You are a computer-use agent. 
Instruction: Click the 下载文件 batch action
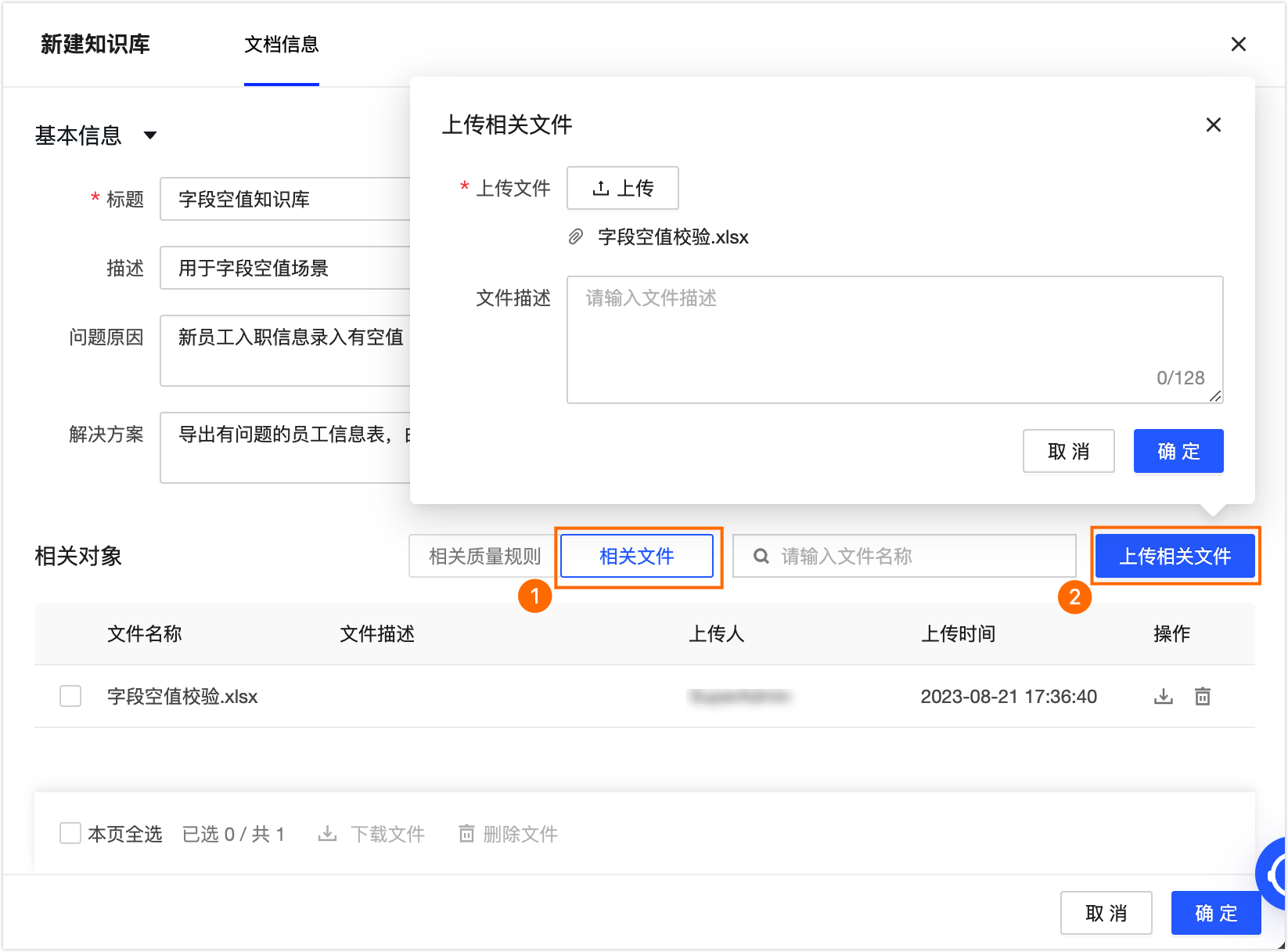point(371,834)
